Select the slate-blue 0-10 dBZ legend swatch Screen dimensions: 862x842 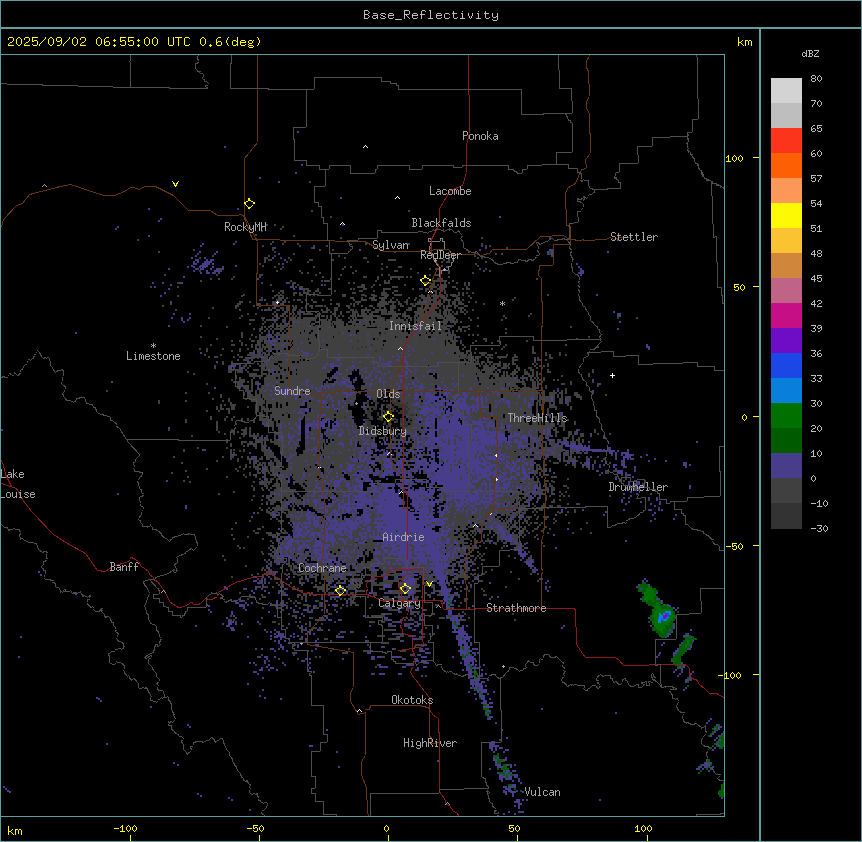(x=786, y=466)
